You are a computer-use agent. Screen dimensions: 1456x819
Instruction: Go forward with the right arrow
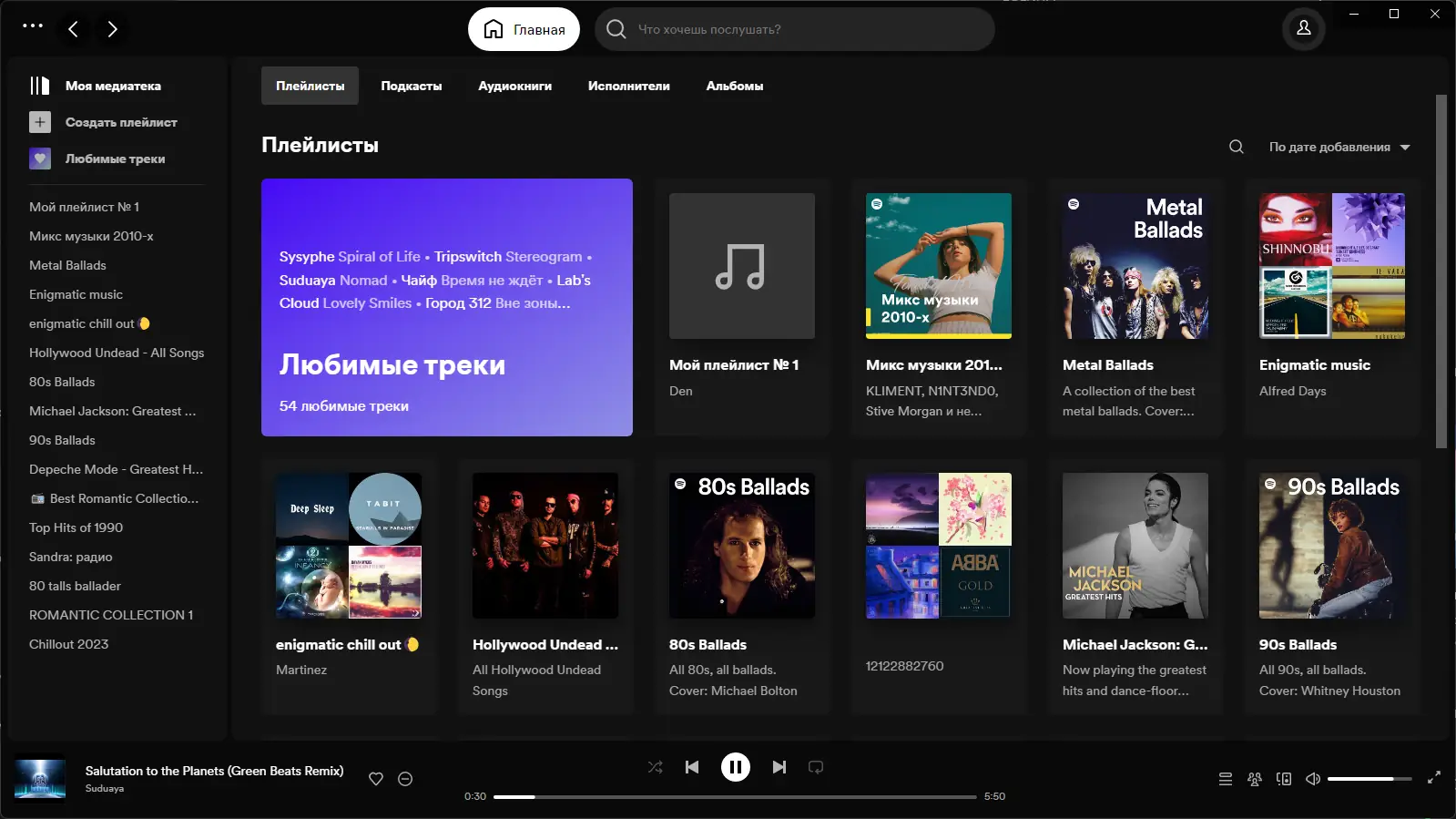(x=112, y=29)
